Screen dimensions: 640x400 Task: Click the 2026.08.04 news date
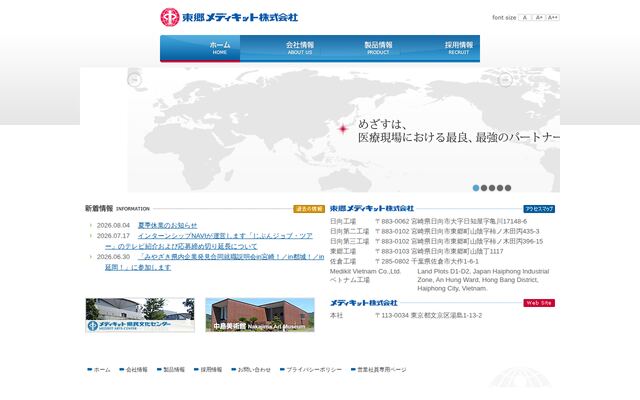[x=113, y=225]
